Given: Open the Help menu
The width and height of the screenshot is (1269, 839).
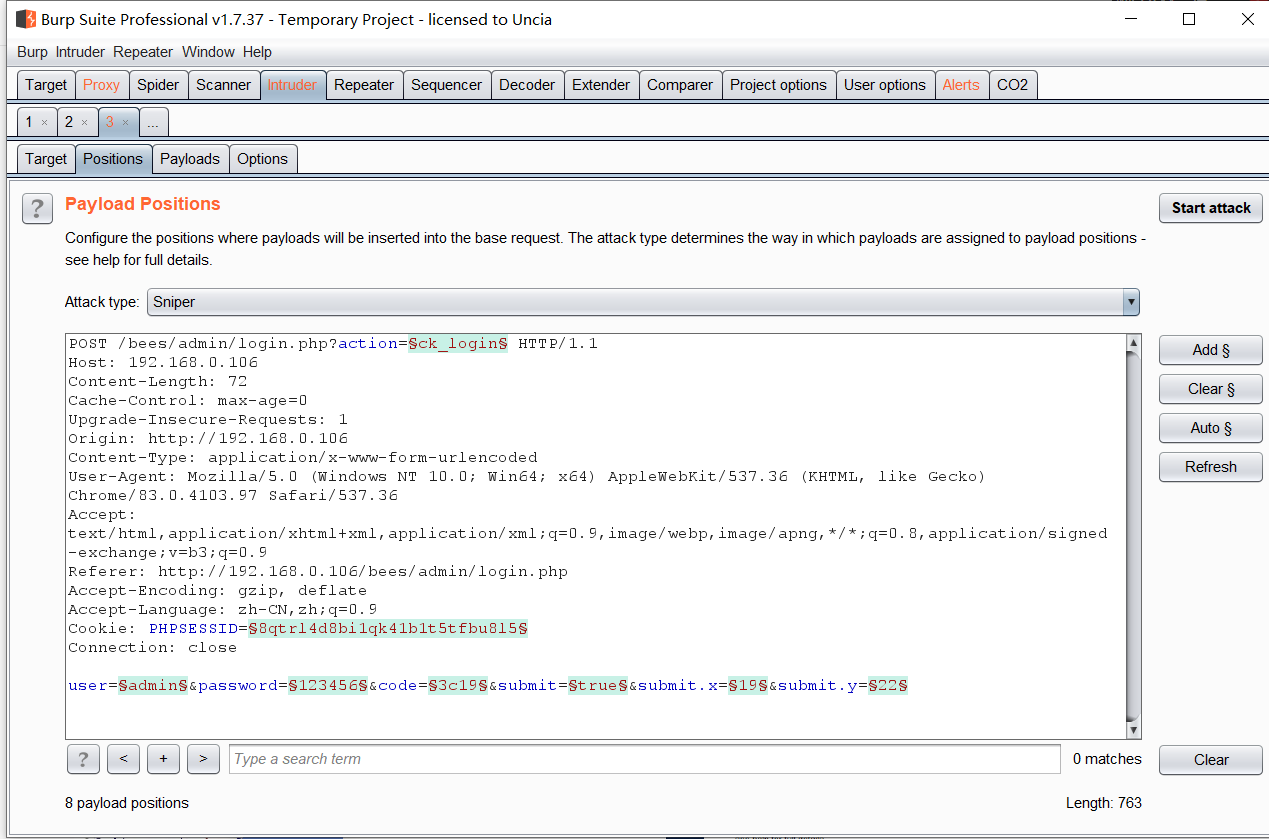Looking at the screenshot, I should point(257,52).
